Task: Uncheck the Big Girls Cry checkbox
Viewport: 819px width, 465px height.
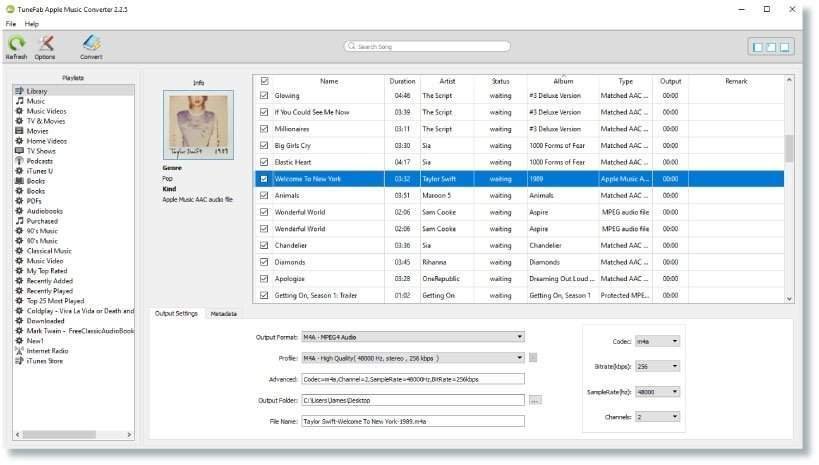Action: (264, 145)
